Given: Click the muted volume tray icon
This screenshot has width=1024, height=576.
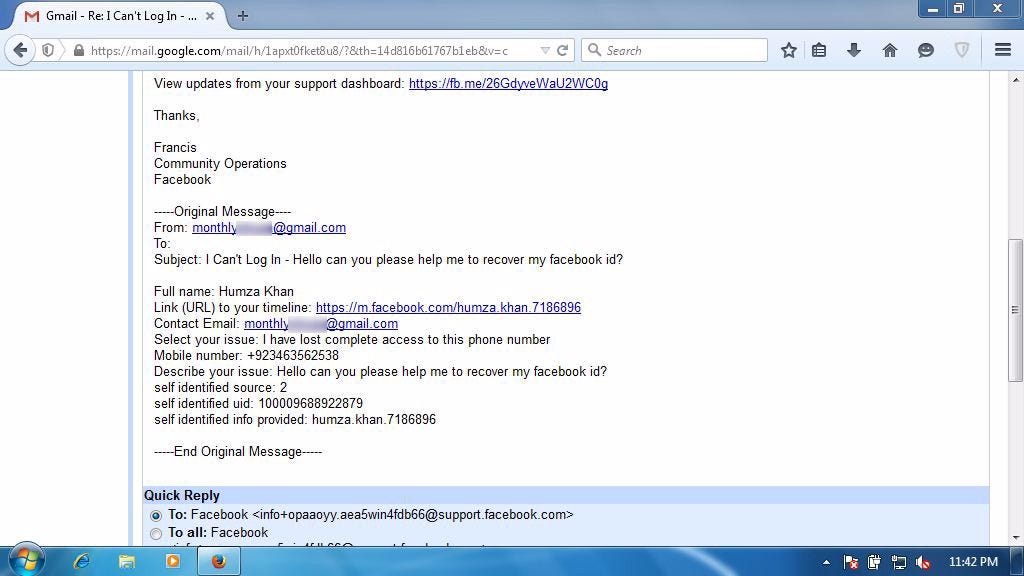Looking at the screenshot, I should coord(923,562).
